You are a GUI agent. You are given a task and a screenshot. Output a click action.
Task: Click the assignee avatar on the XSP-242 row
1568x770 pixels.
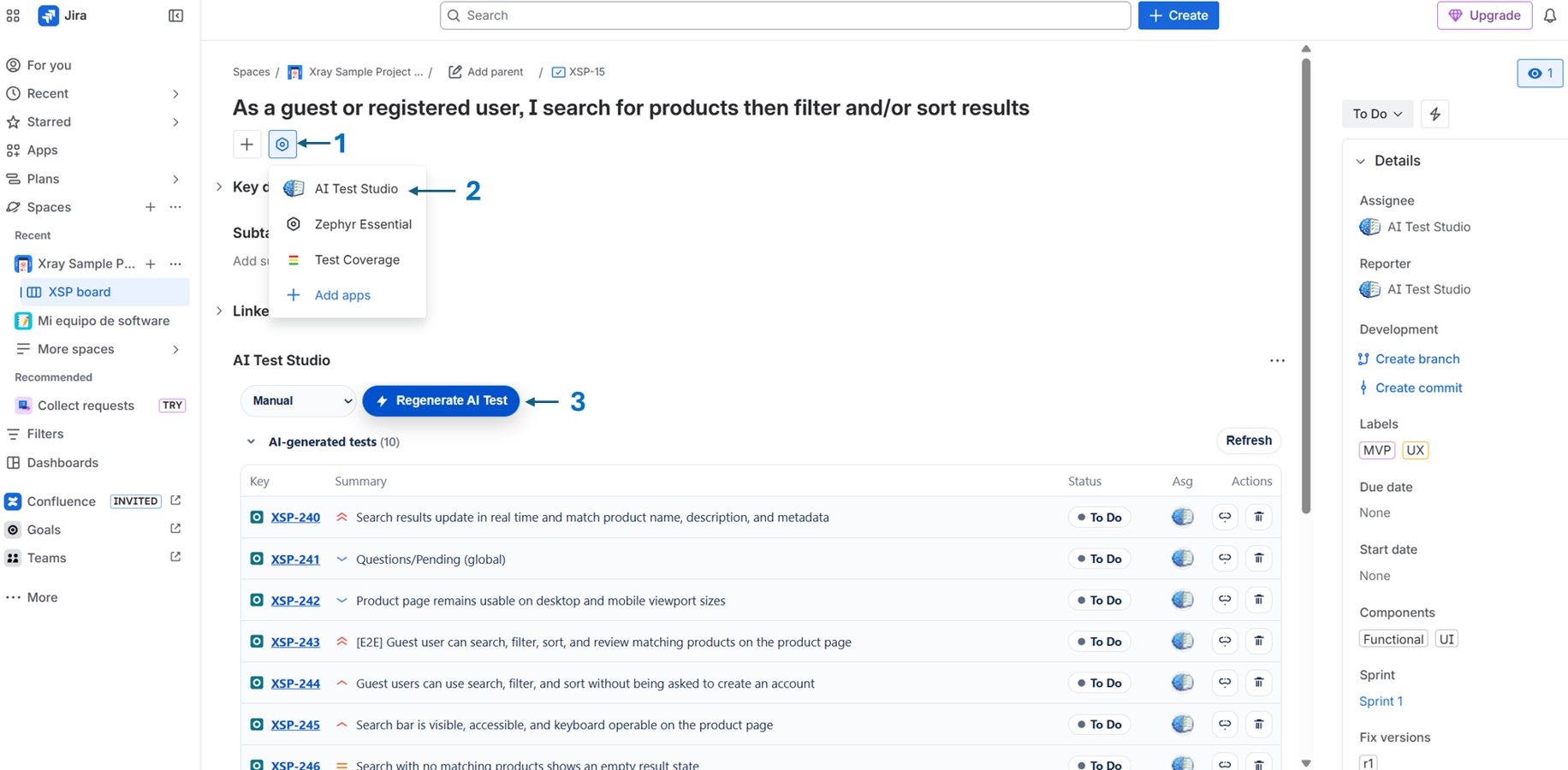[x=1182, y=600]
